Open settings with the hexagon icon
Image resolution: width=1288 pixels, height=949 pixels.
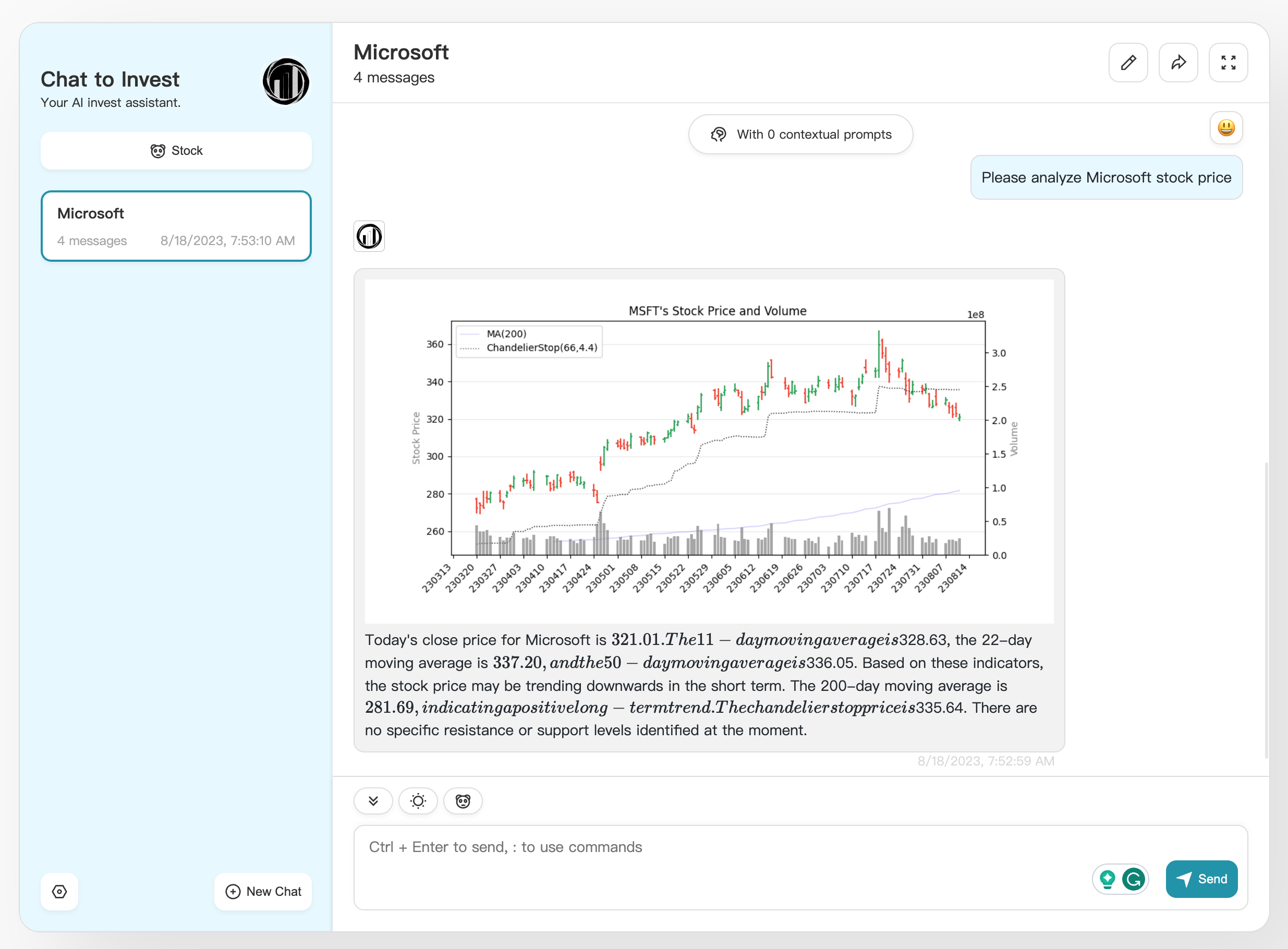pyautogui.click(x=60, y=892)
